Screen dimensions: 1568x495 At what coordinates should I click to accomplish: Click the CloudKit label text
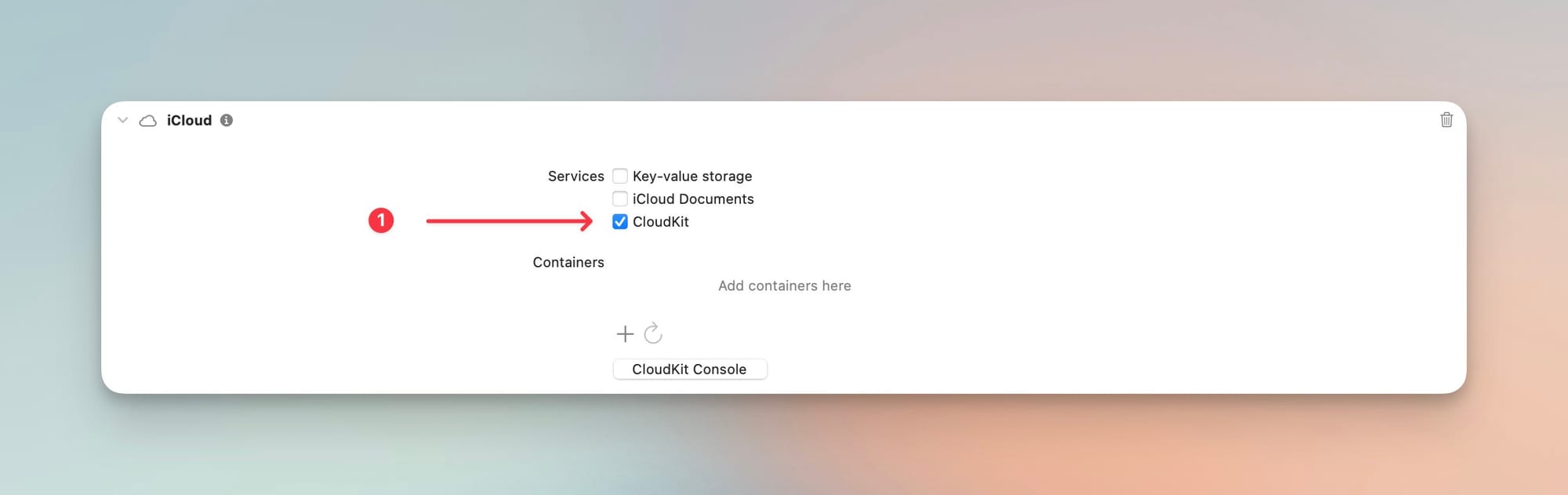click(661, 221)
